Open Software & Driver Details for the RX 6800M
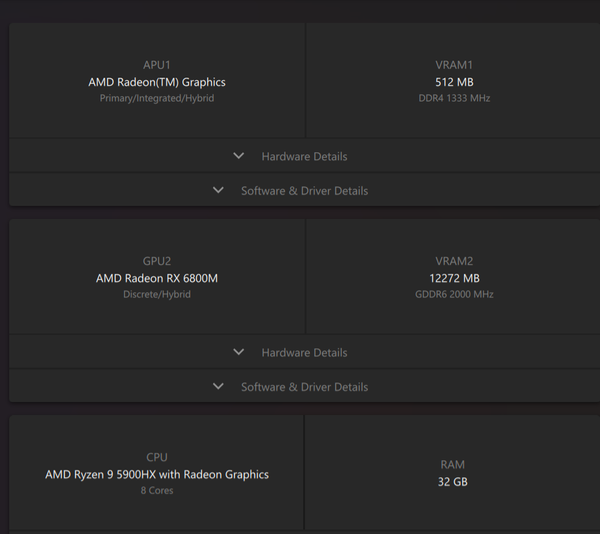The image size is (600, 534). click(304, 386)
